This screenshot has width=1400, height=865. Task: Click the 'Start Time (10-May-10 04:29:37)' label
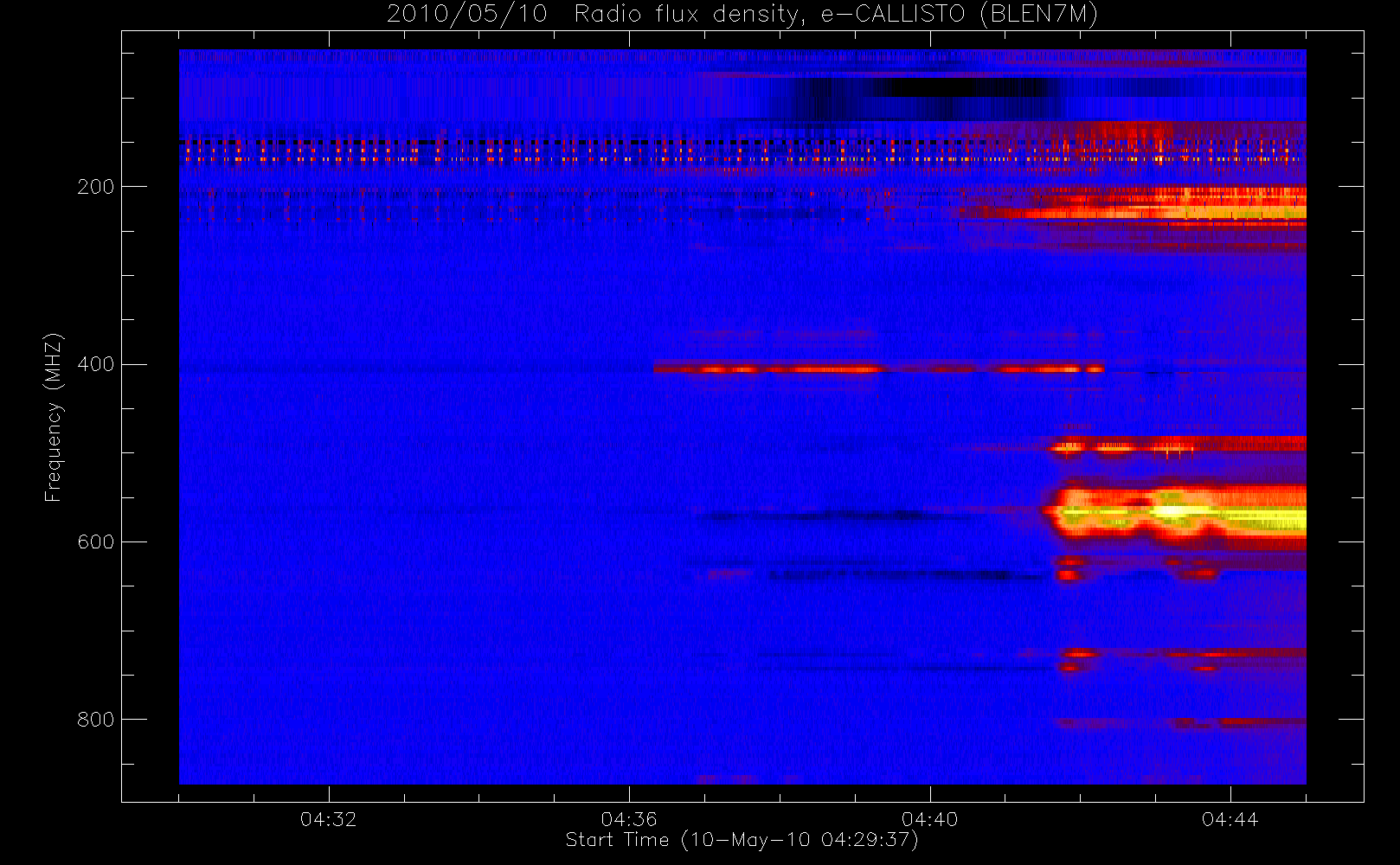point(742,840)
